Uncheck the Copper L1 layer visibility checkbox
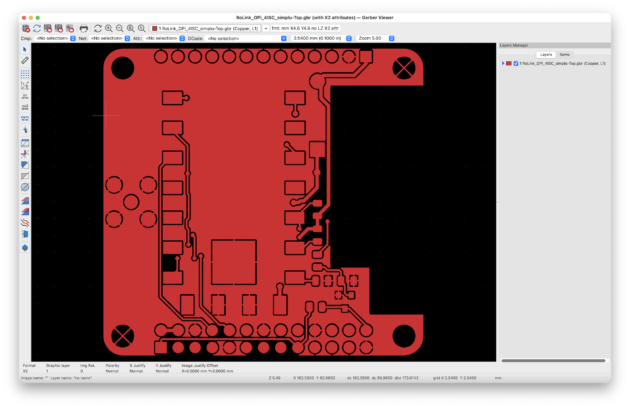This screenshot has height=408, width=630. pyautogui.click(x=516, y=64)
